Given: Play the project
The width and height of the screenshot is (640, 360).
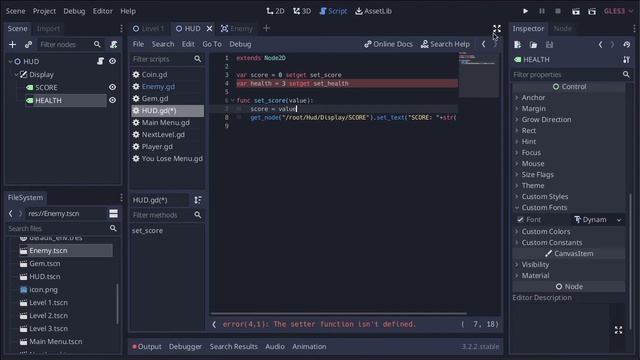Looking at the screenshot, I should pos(525,11).
